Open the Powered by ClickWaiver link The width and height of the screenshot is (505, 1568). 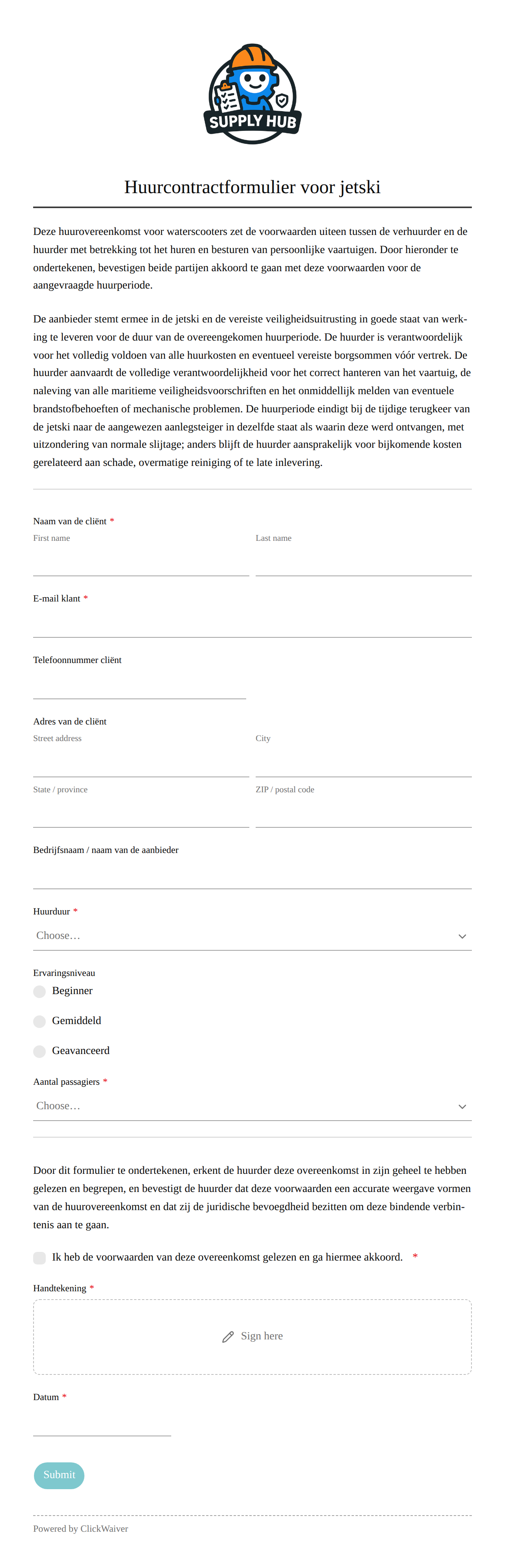pyautogui.click(x=80, y=1529)
